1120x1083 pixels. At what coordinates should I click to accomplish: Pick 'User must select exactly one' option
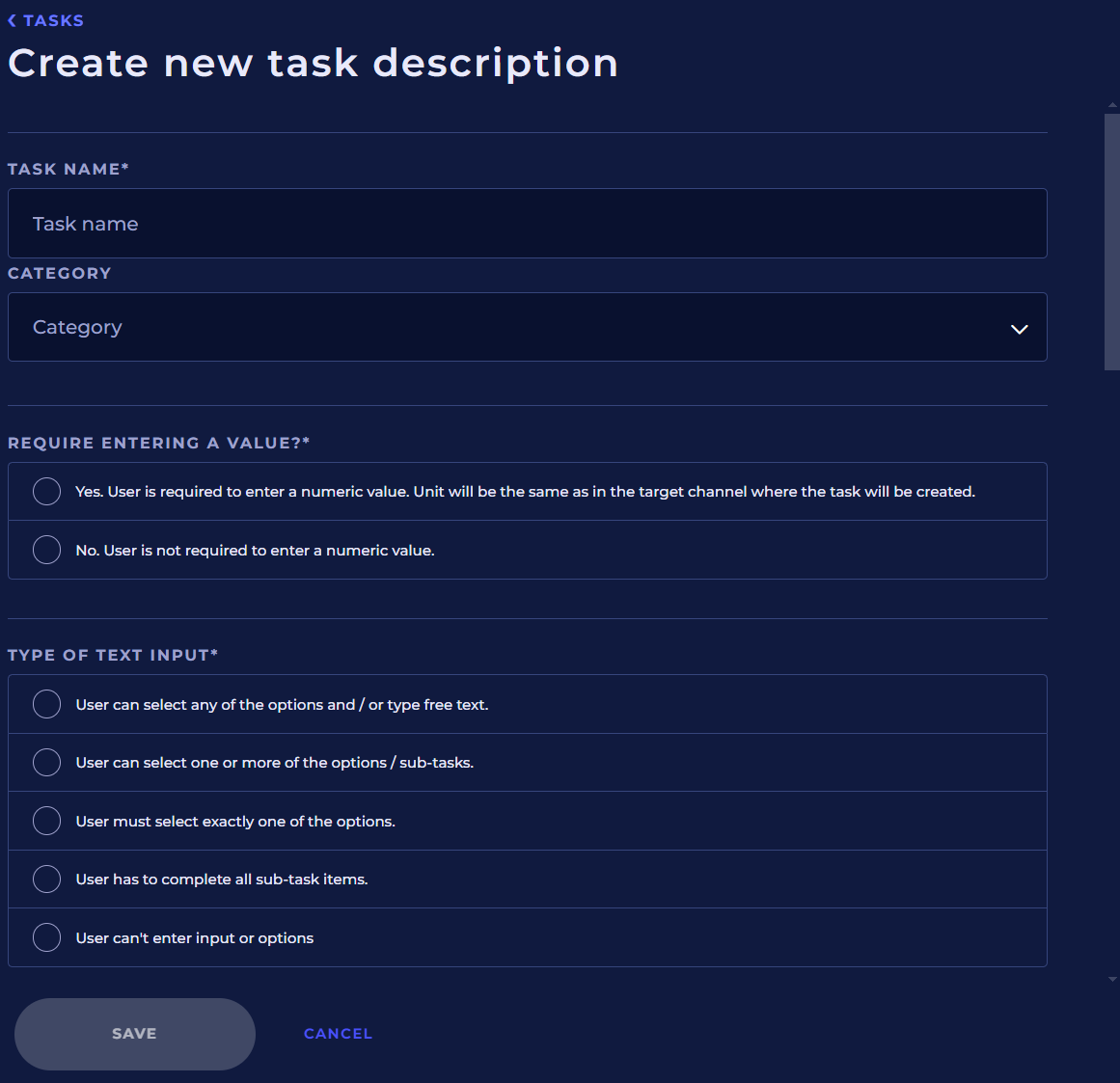(x=46, y=821)
